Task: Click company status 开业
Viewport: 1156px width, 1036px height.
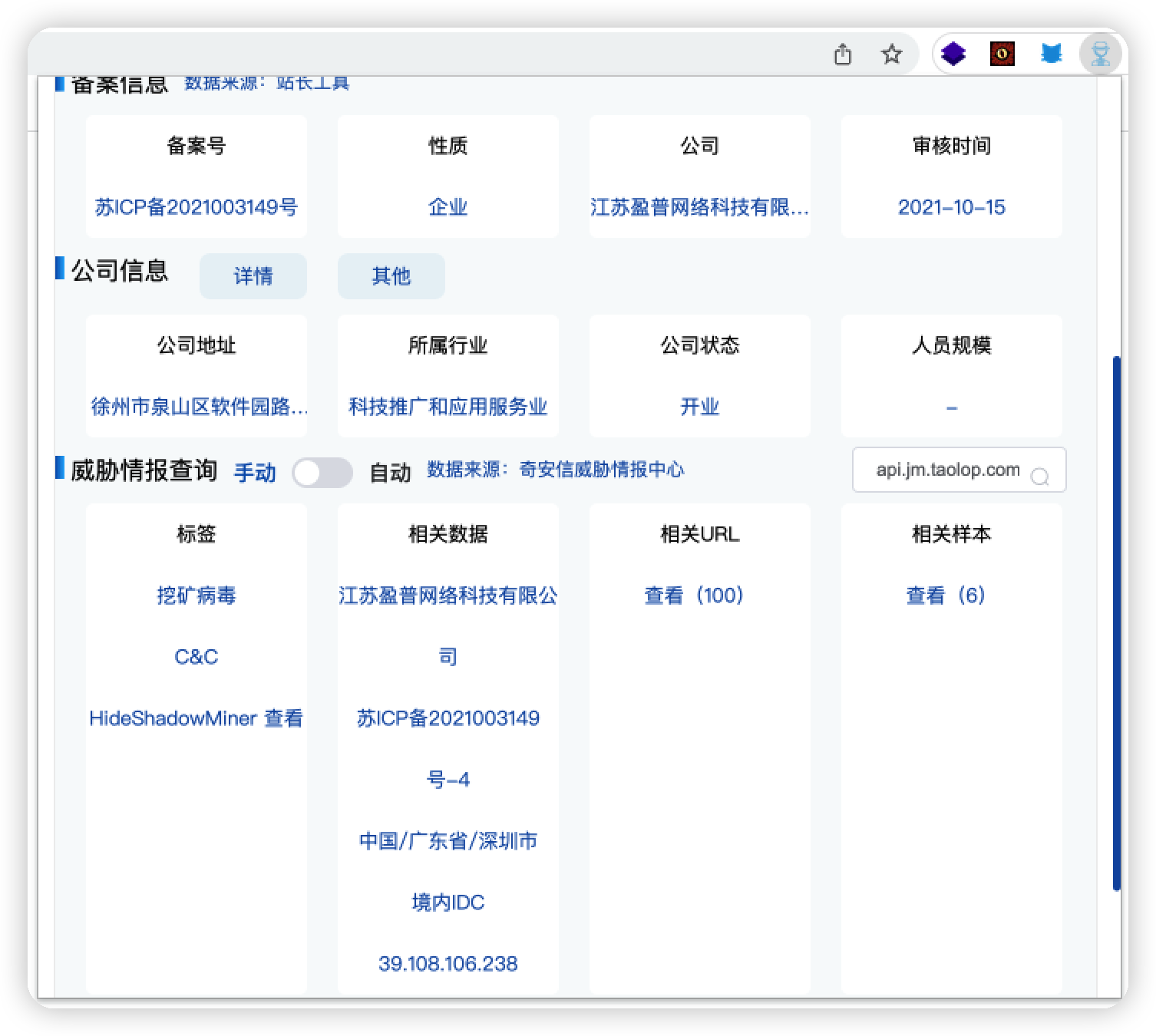Action: (x=700, y=407)
